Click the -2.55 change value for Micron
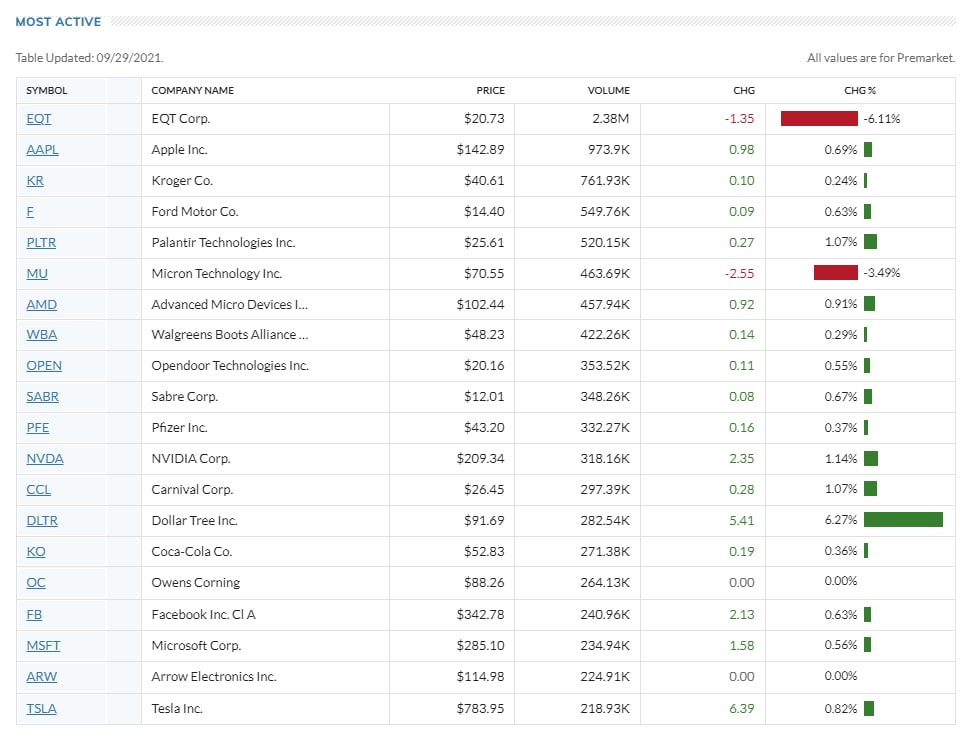Viewport: 973px width, 740px height. point(739,274)
